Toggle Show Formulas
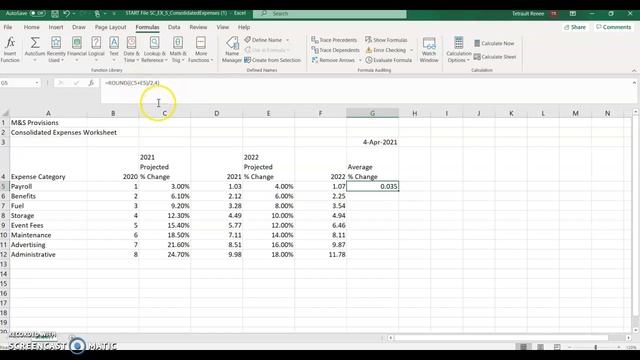This screenshot has height=360, width=640. pyautogui.click(x=386, y=40)
